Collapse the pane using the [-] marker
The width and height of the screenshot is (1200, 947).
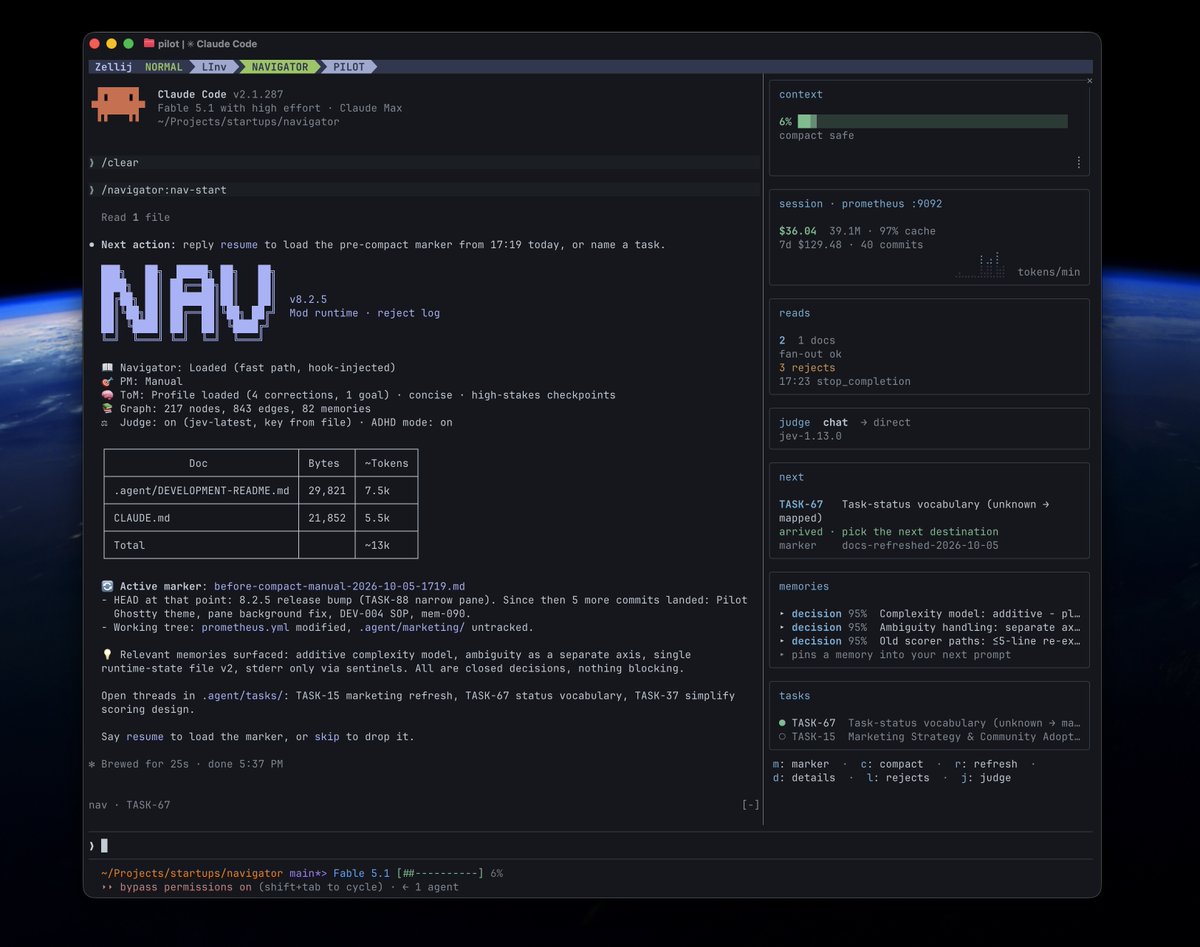coord(750,805)
